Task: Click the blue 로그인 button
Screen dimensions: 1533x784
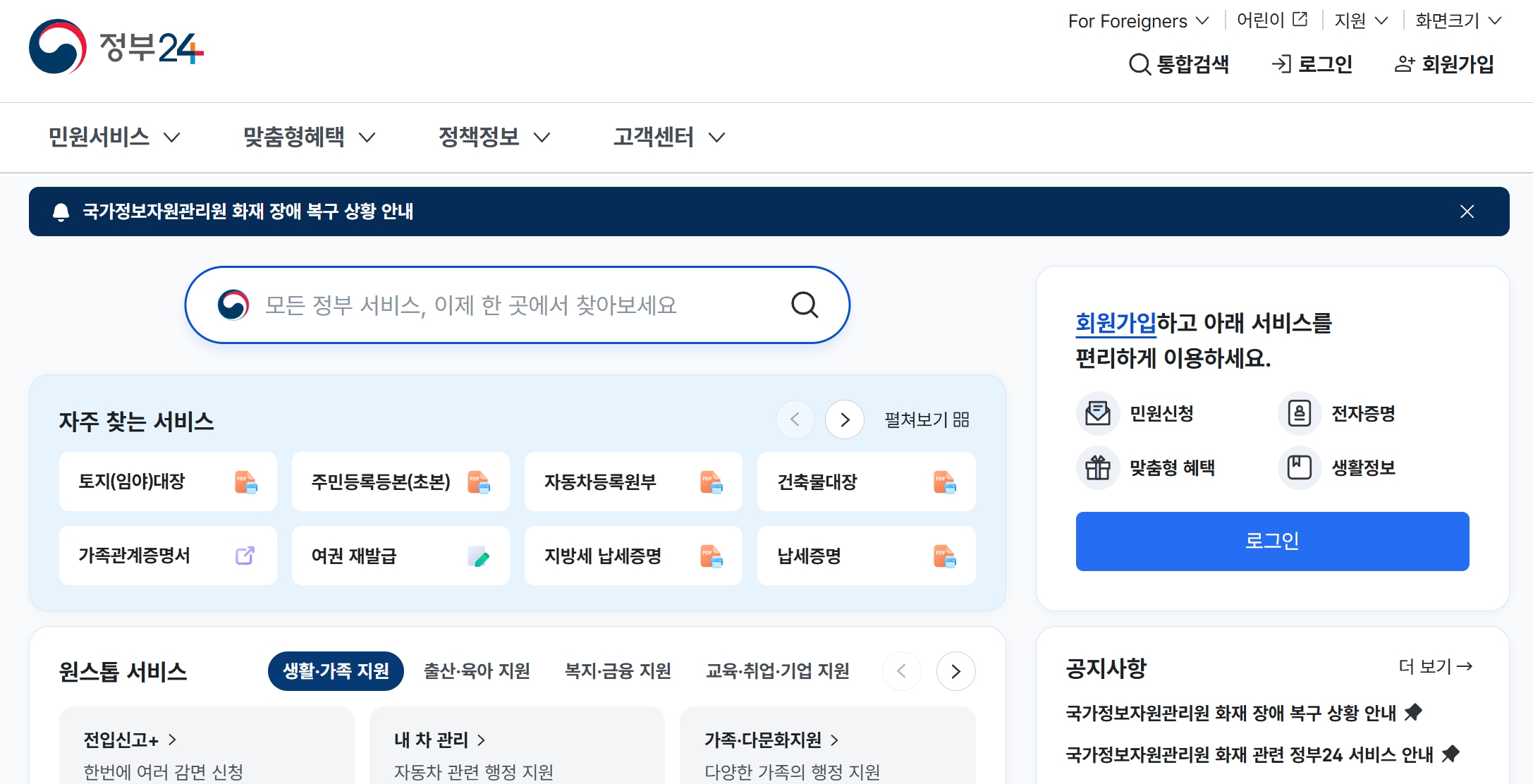Action: (x=1271, y=541)
